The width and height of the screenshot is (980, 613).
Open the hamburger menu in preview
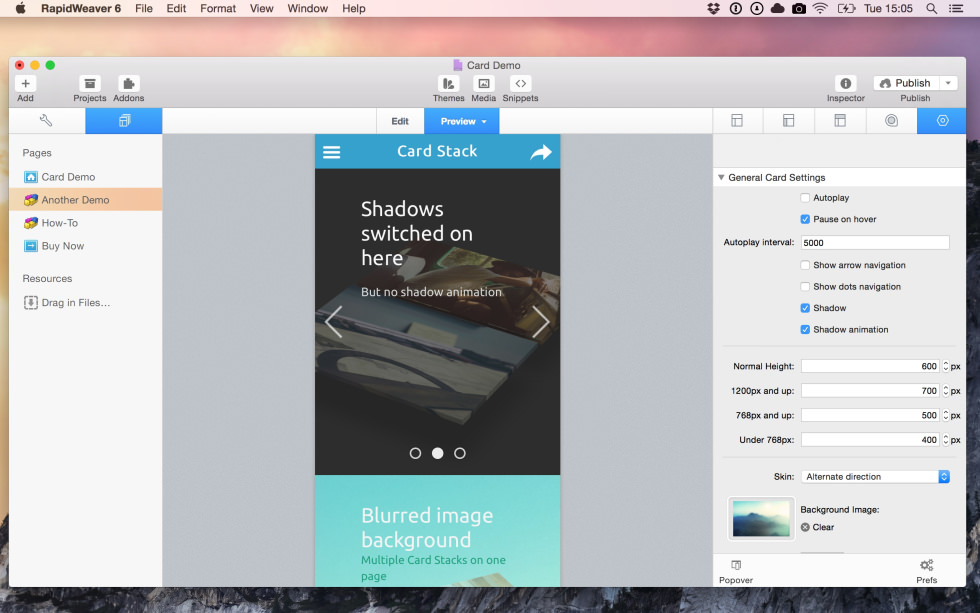tap(331, 152)
